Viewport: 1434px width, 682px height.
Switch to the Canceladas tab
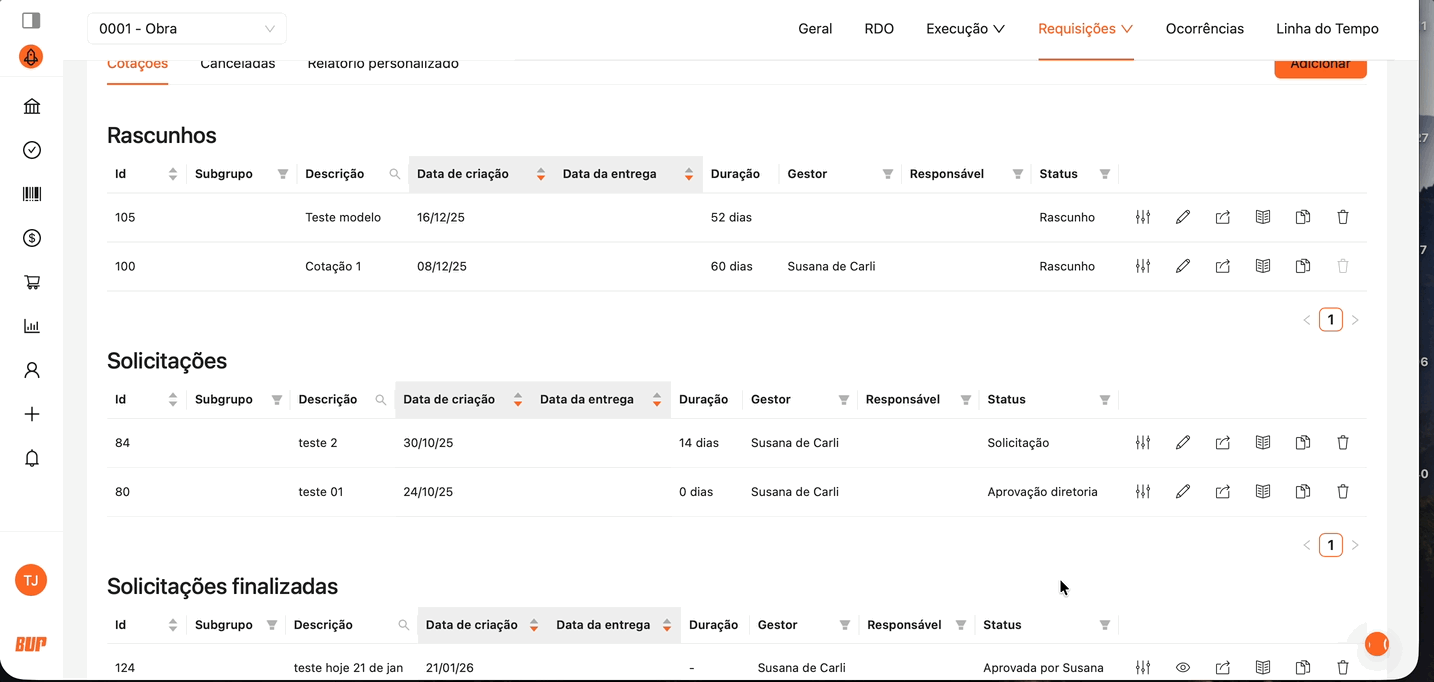click(237, 65)
